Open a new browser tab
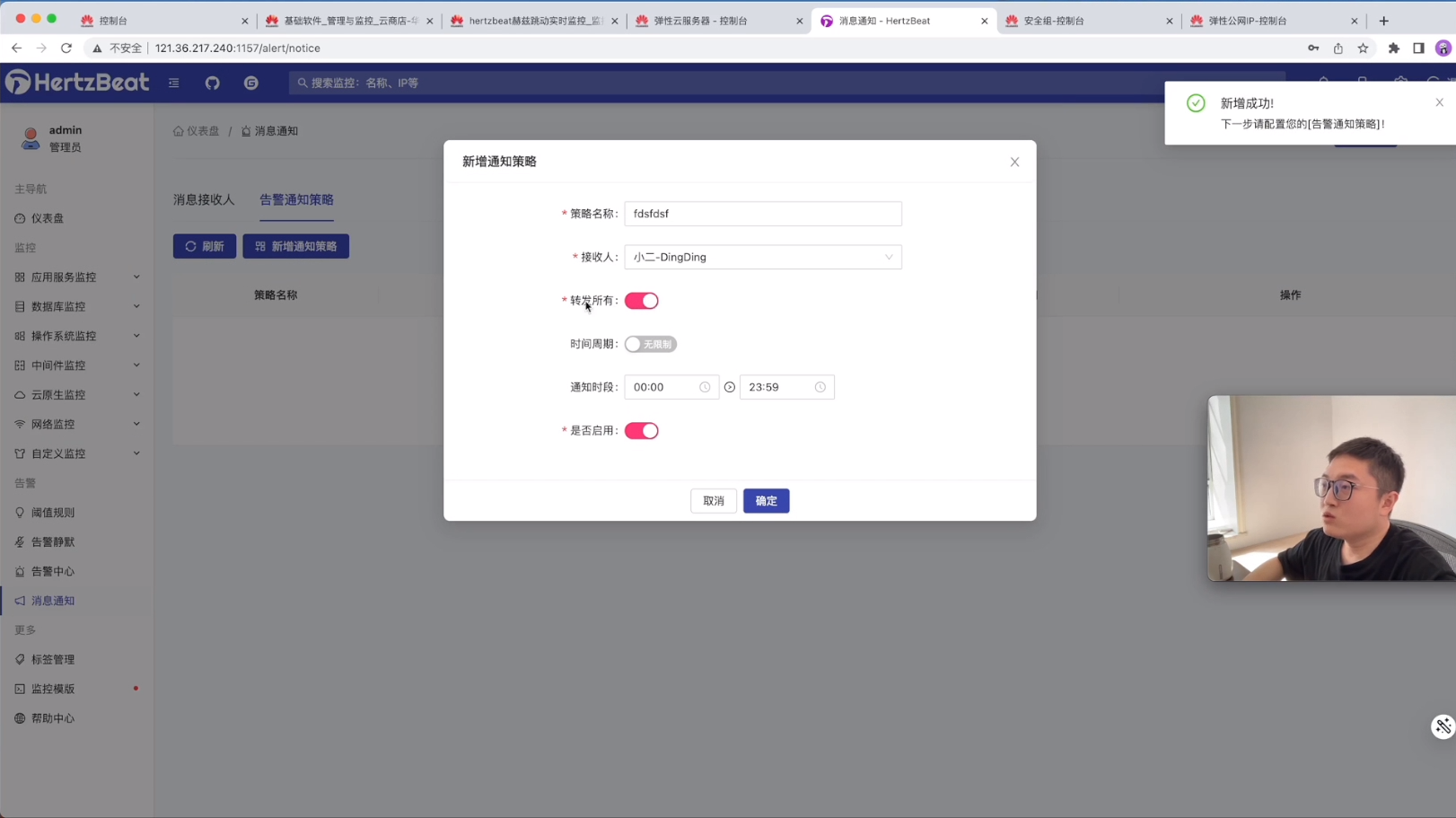Image resolution: width=1456 pixels, height=818 pixels. (1384, 21)
